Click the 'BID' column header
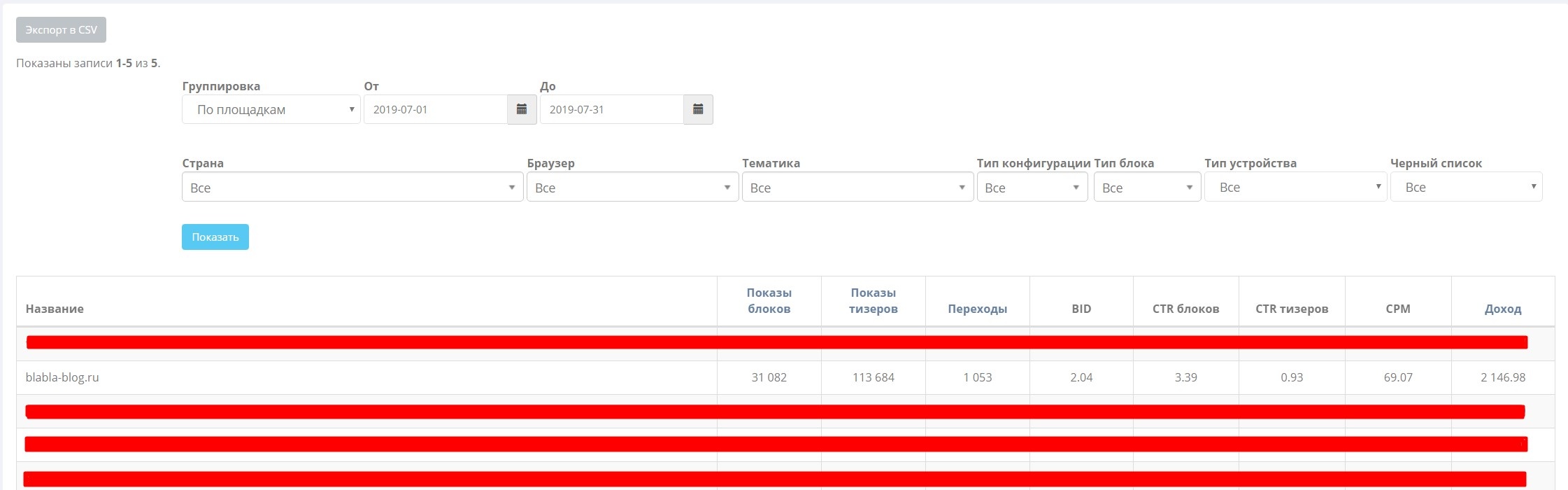 click(x=1081, y=309)
